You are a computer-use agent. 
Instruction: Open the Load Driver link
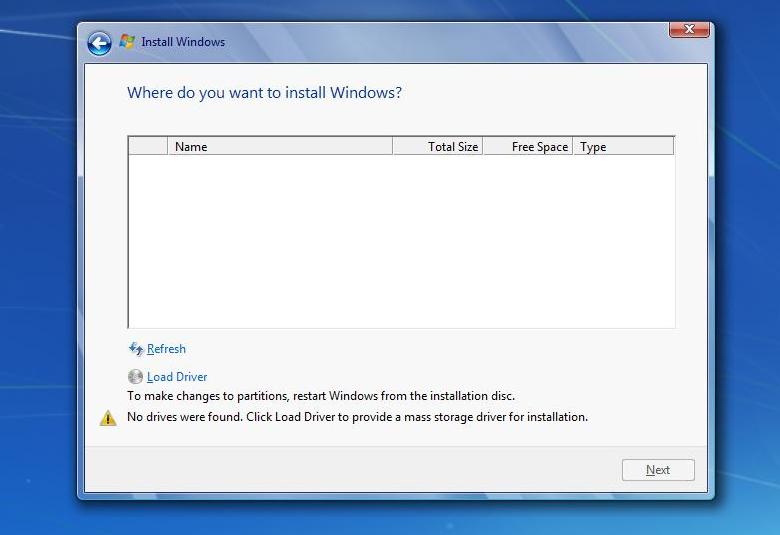click(x=177, y=377)
